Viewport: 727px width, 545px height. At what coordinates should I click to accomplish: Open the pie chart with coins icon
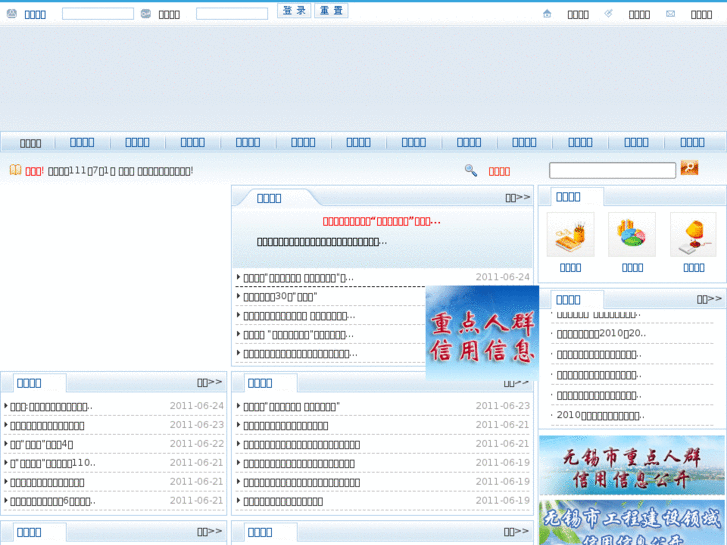(632, 235)
